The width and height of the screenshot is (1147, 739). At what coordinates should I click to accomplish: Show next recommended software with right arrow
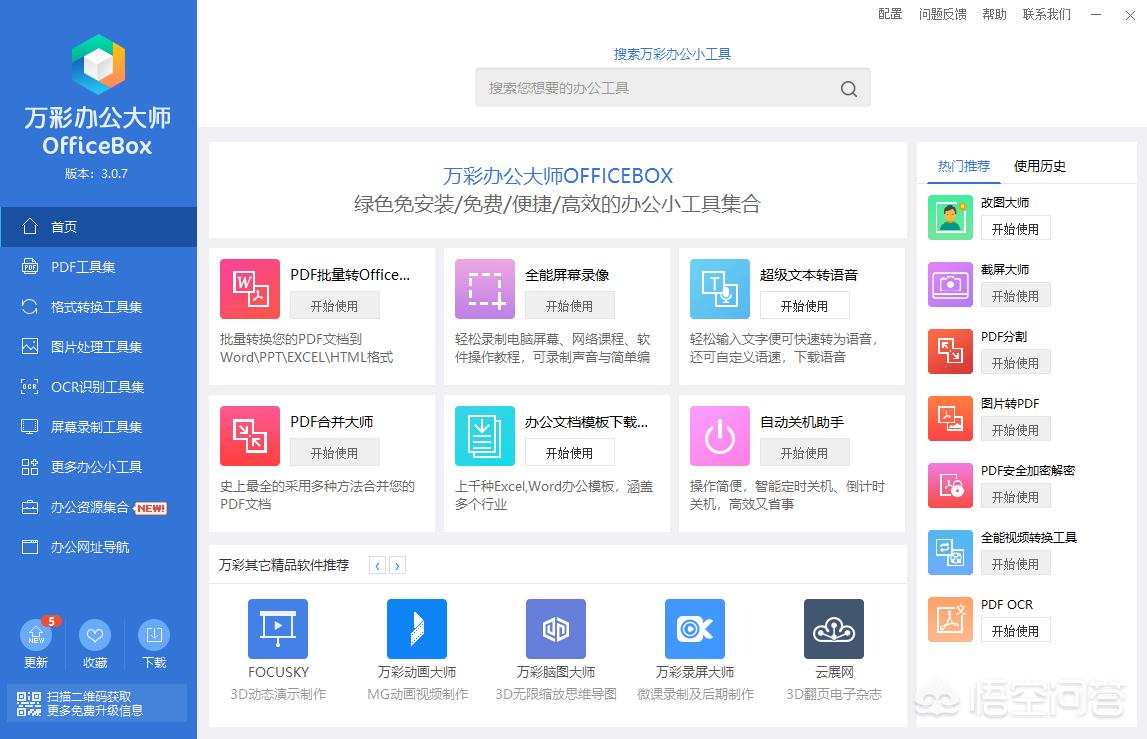pos(397,566)
